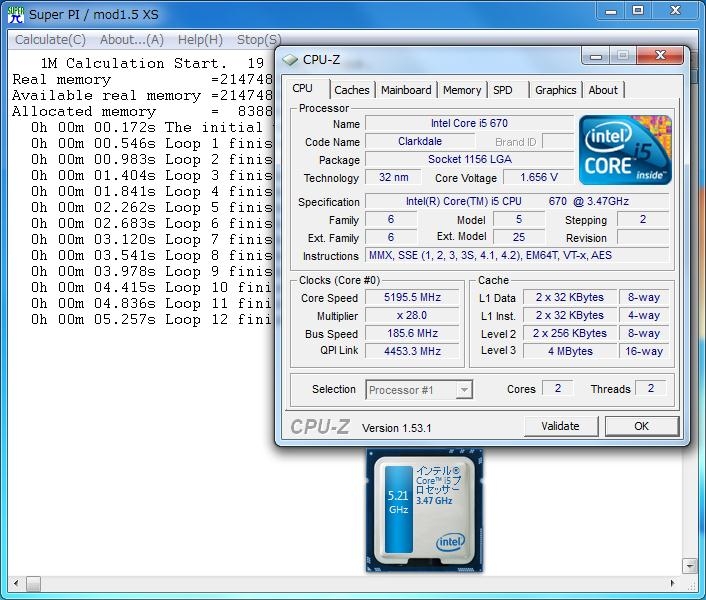706x600 pixels.
Task: Click the Technology value '32 nm'
Action: (x=393, y=177)
